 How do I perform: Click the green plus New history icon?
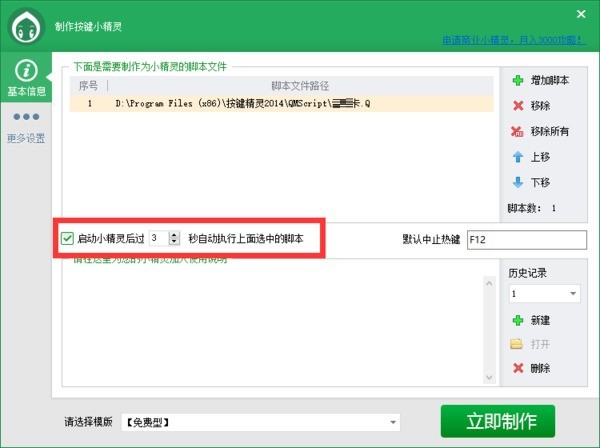tap(517, 321)
